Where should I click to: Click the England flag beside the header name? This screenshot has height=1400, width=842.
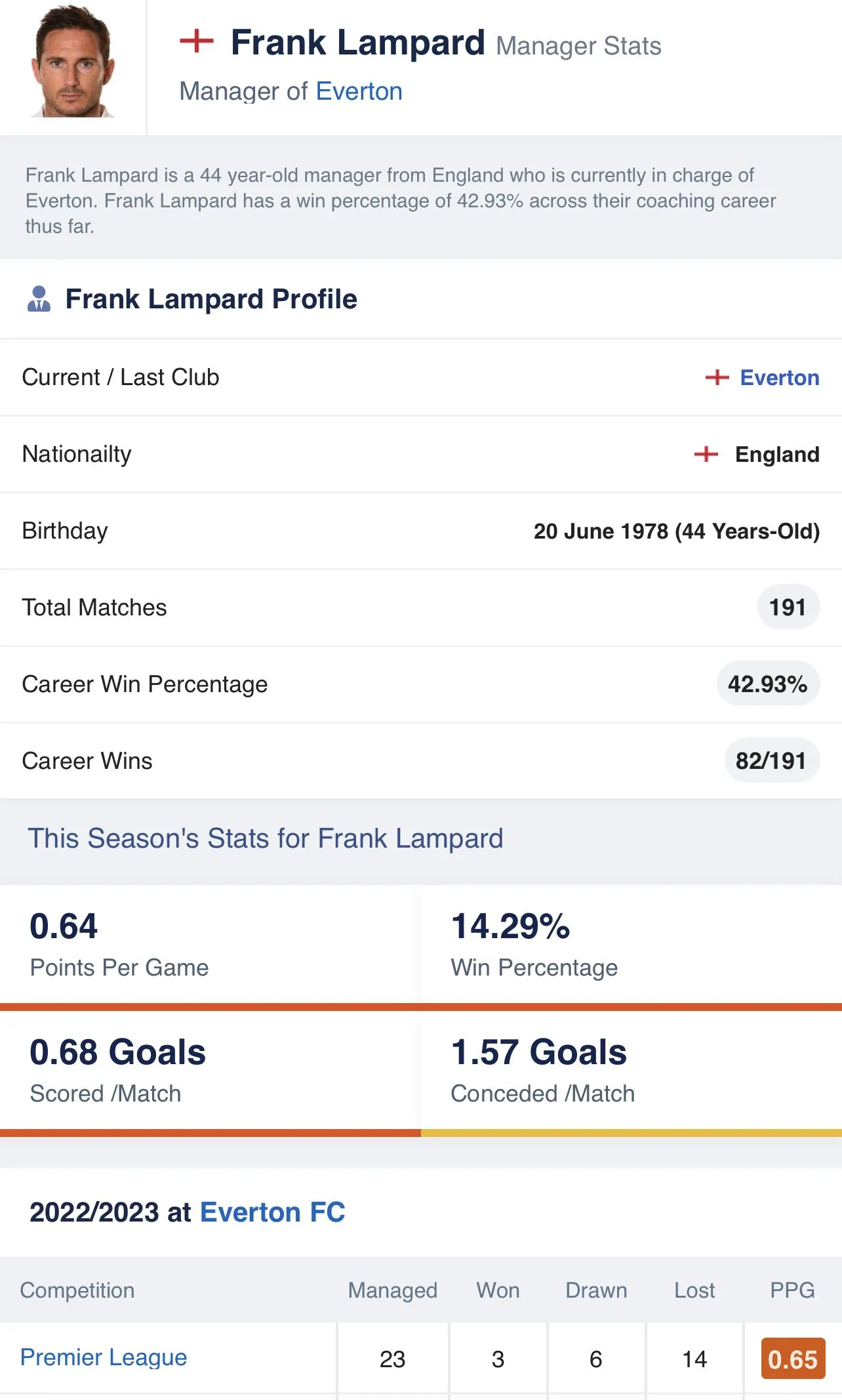(x=197, y=41)
